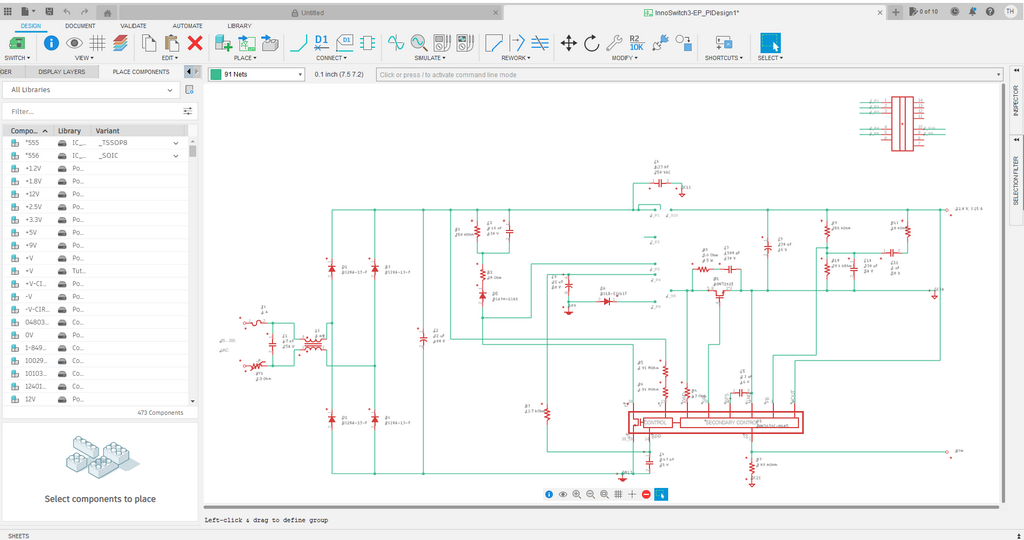Select the Net wire drawing tool
1024x540 pixels.
coord(298,43)
